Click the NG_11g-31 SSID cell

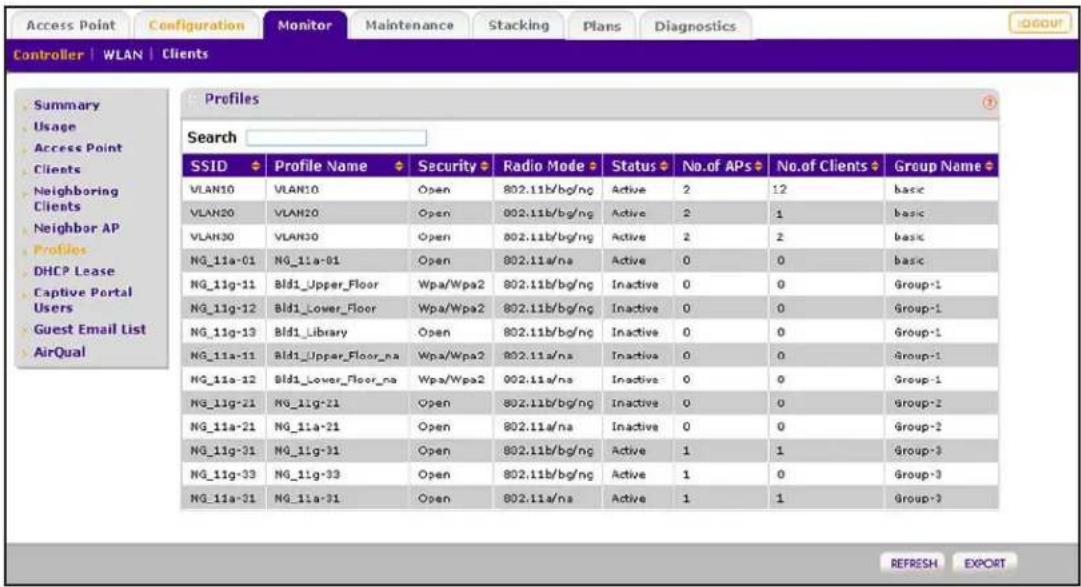point(223,450)
